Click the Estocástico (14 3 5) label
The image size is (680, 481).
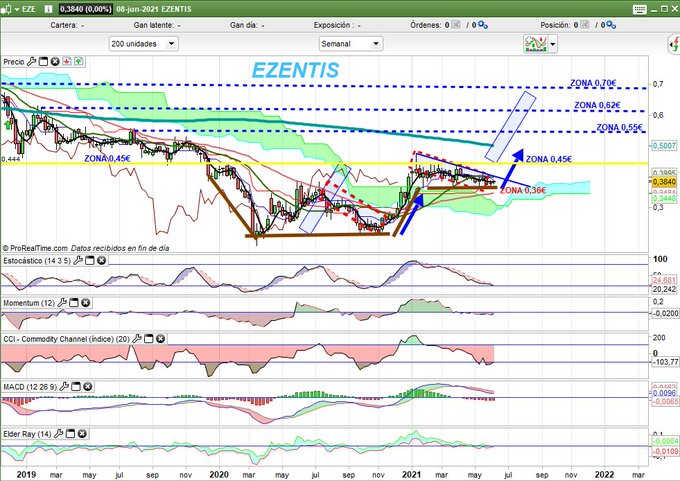point(37,261)
